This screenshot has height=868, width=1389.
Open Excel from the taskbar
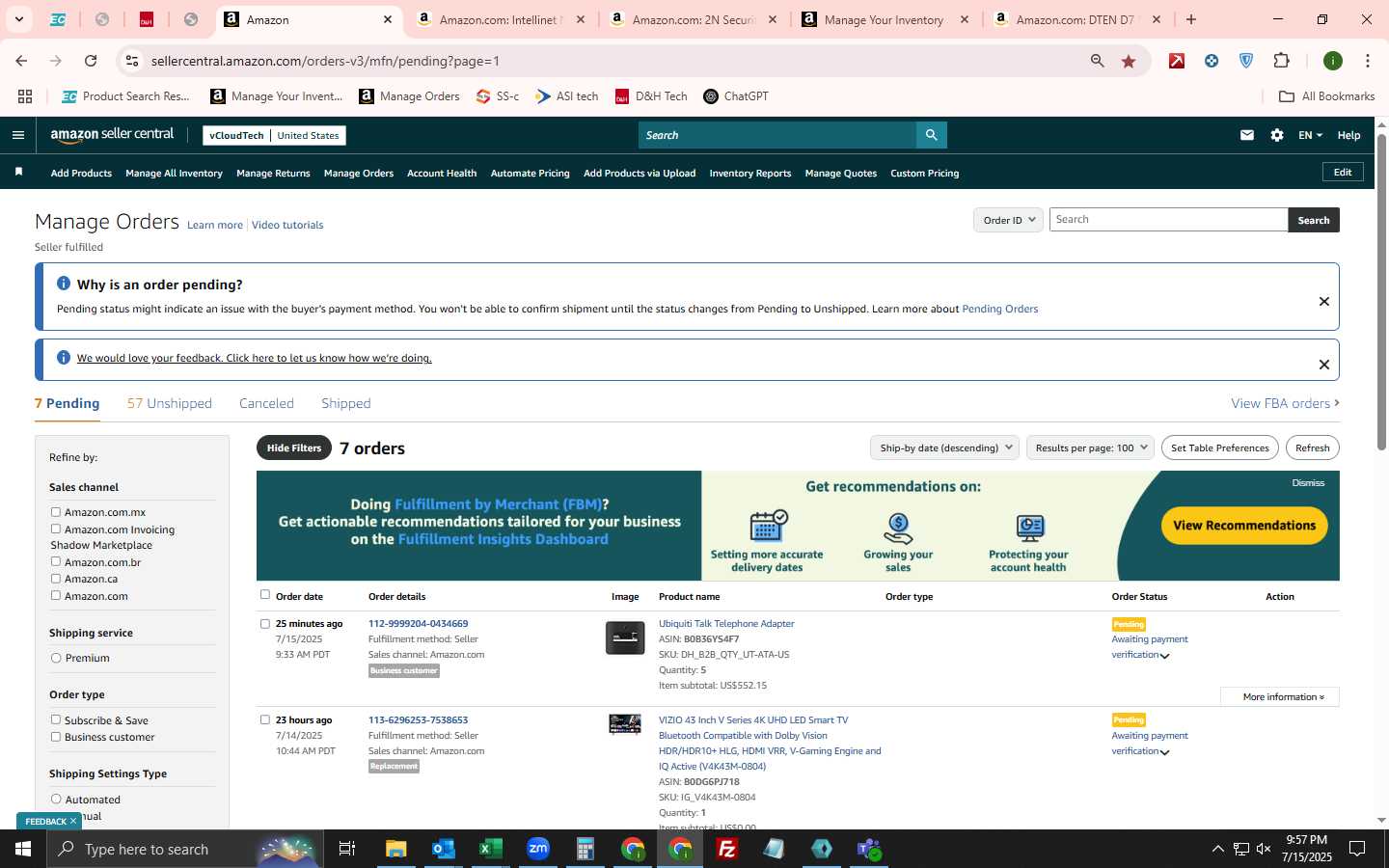point(490,849)
